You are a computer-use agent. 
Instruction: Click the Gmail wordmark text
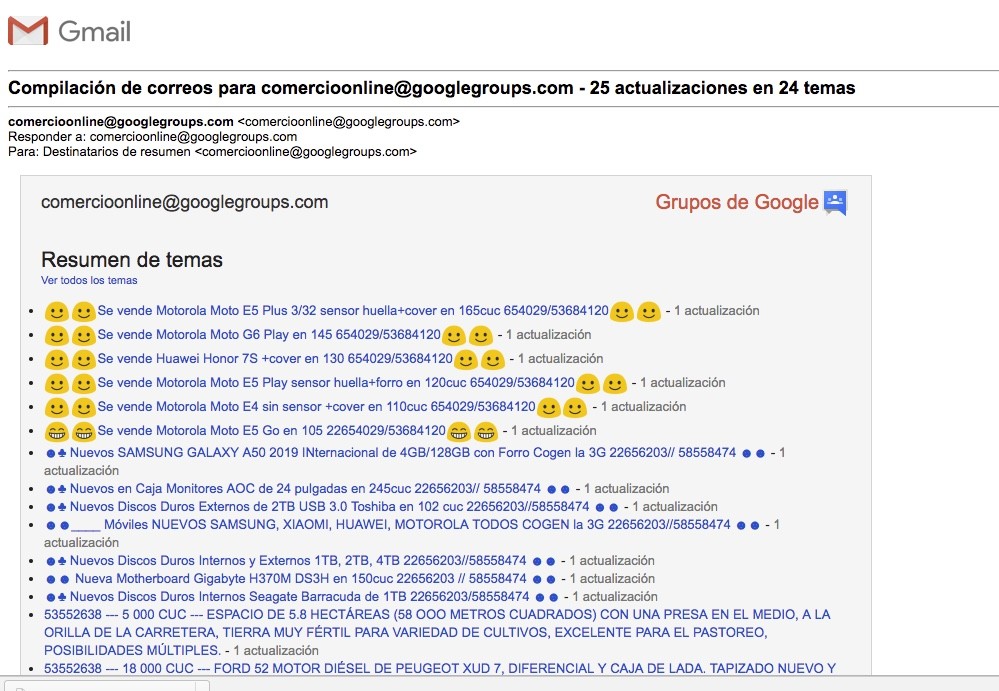[94, 32]
